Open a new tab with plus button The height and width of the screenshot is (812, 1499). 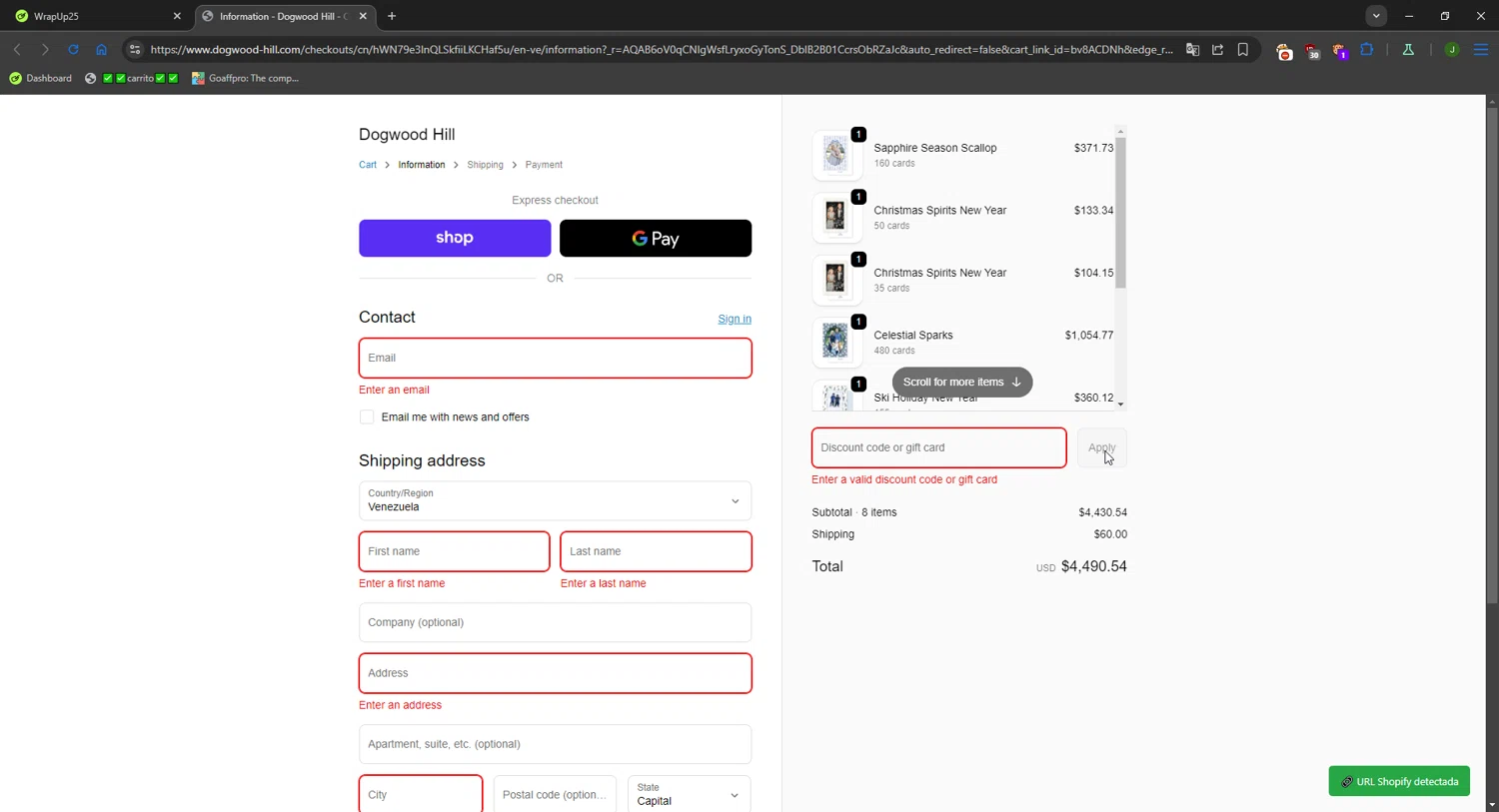(x=392, y=16)
